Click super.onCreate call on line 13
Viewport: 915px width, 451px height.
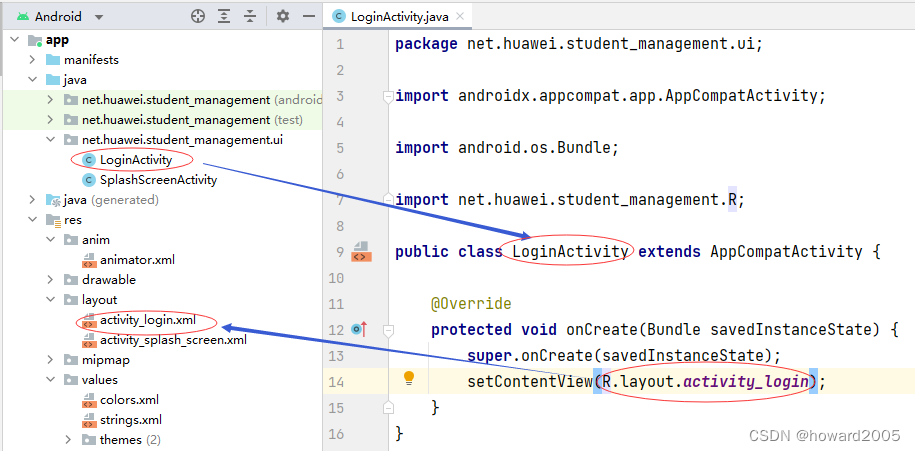(x=624, y=355)
